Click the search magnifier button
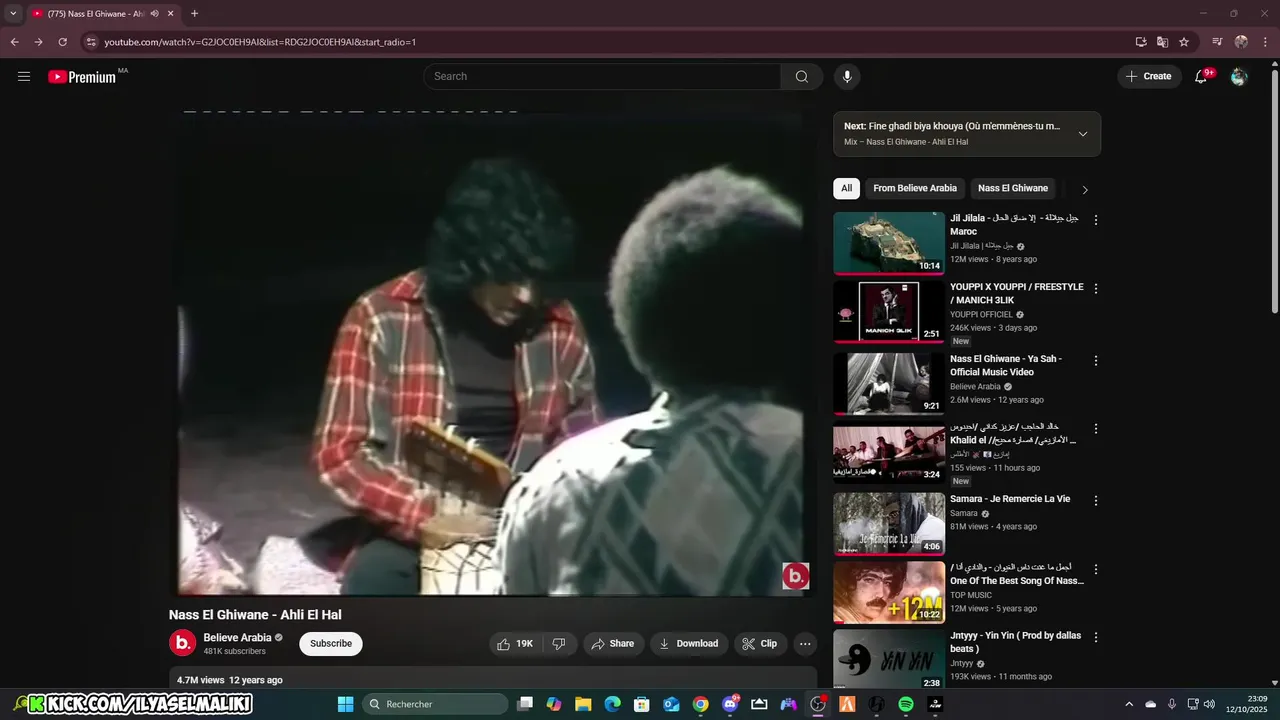The width and height of the screenshot is (1280, 720). (x=802, y=76)
